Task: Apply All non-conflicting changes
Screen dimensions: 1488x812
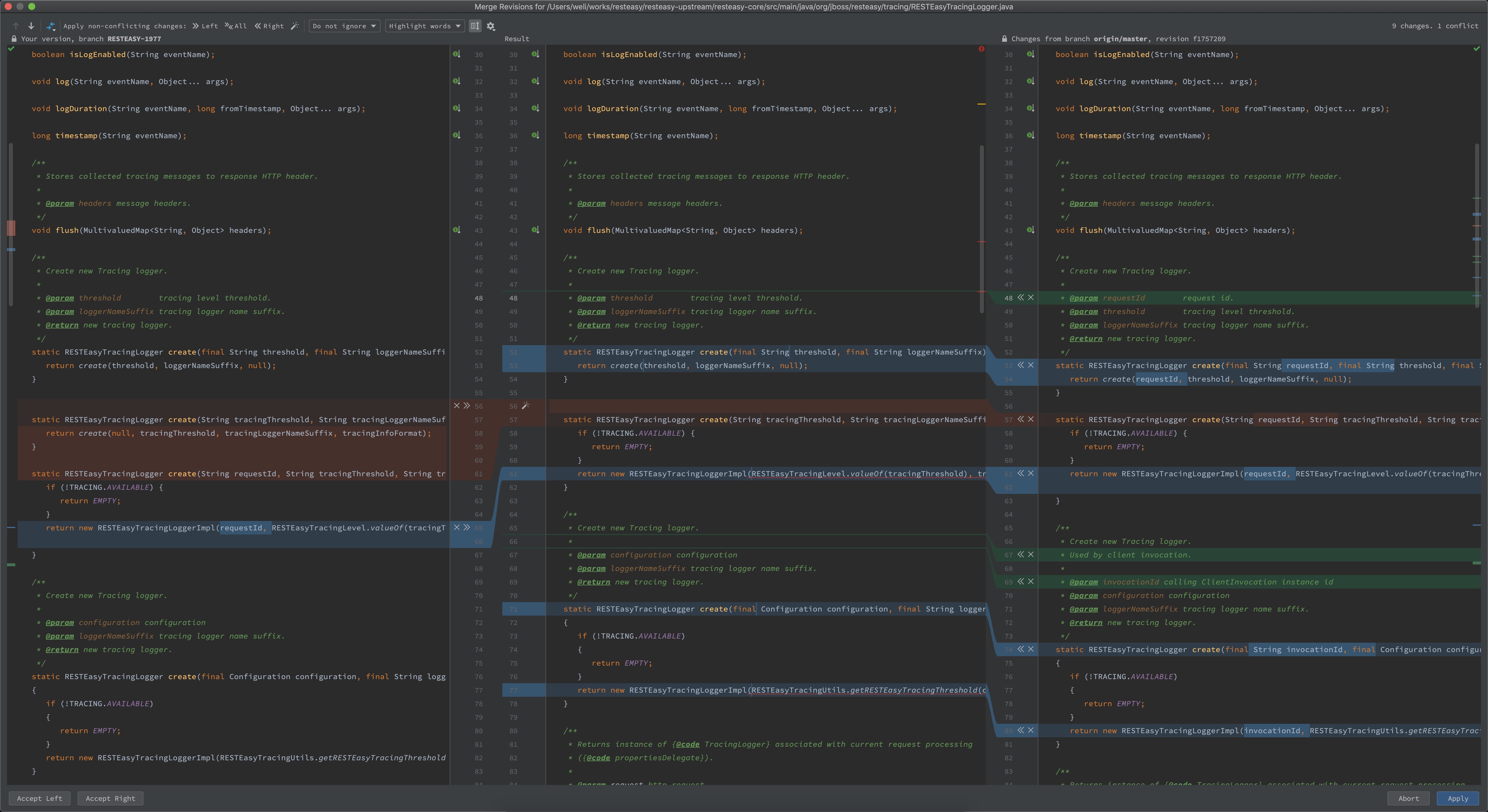Action: pyautogui.click(x=236, y=26)
